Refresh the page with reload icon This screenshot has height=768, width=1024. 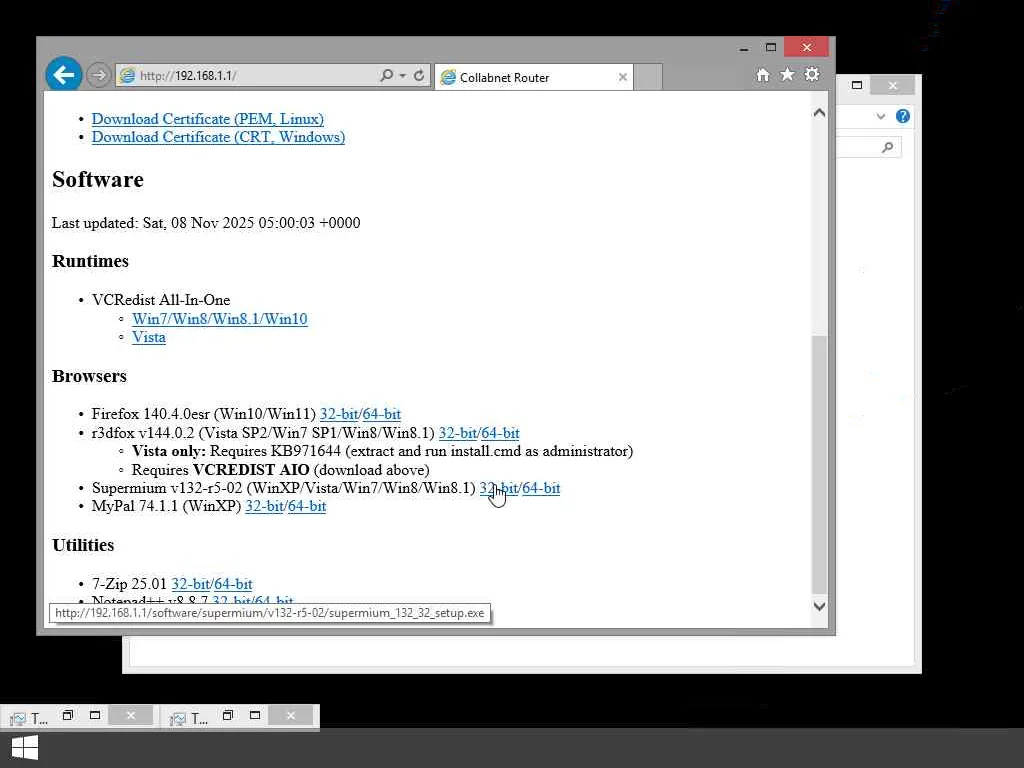[x=419, y=75]
